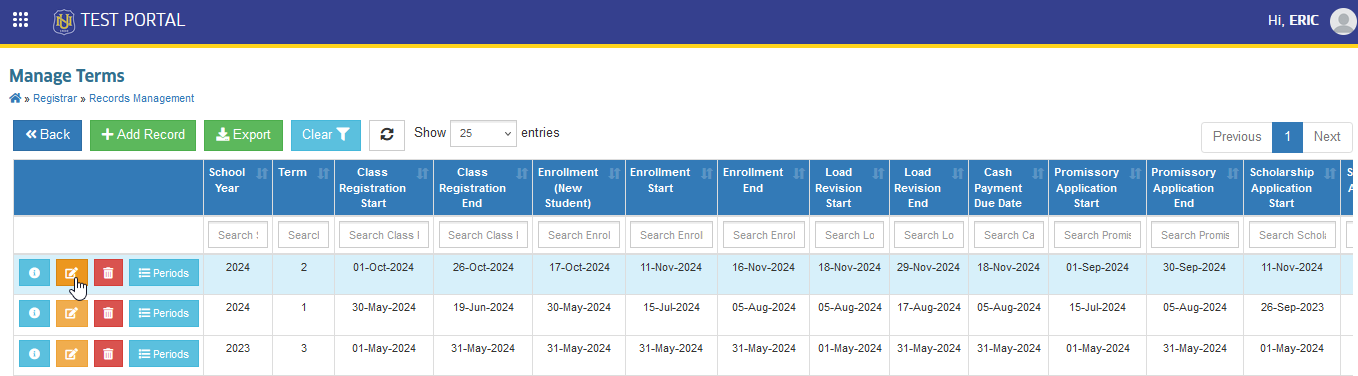Go to Next page
This screenshot has width=1358, height=376.
1327,137
